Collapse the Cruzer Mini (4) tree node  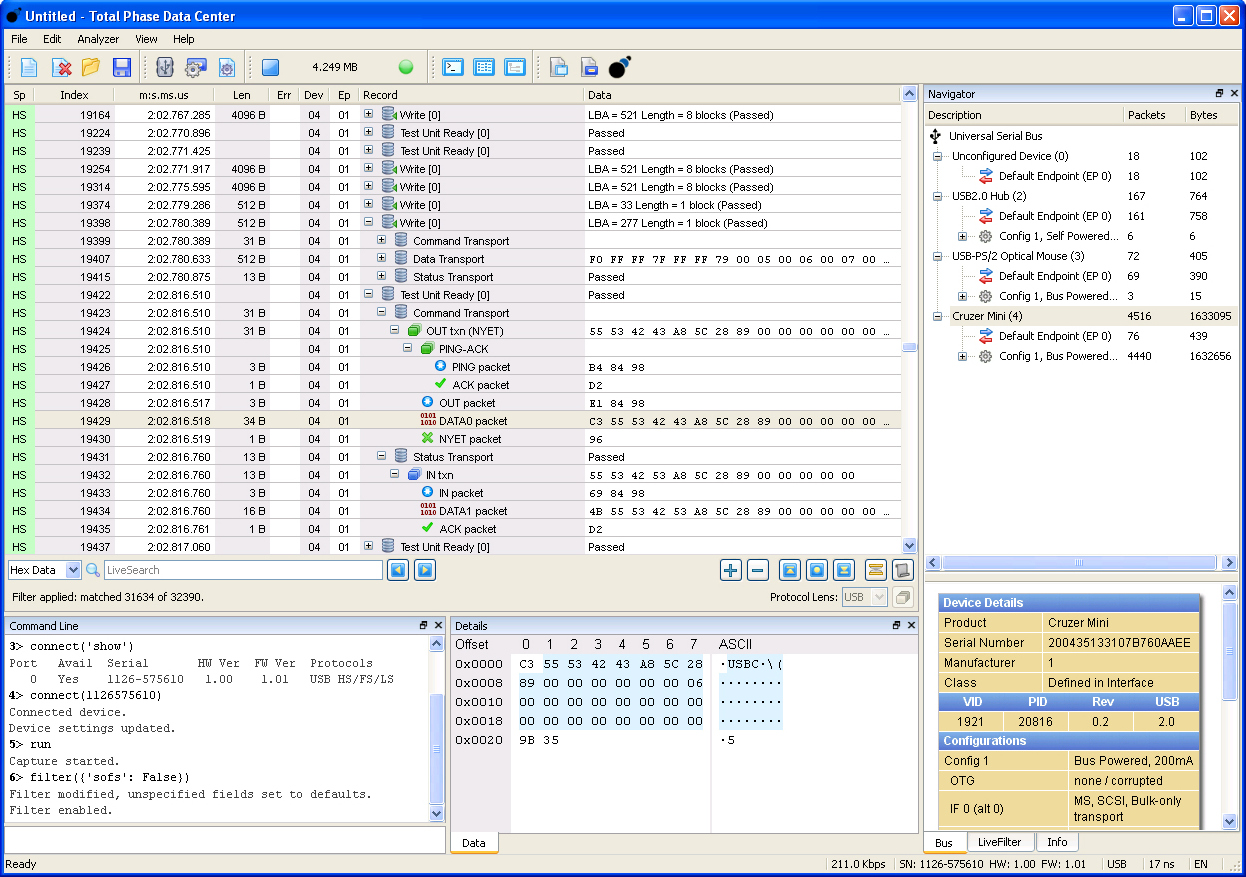pos(938,316)
